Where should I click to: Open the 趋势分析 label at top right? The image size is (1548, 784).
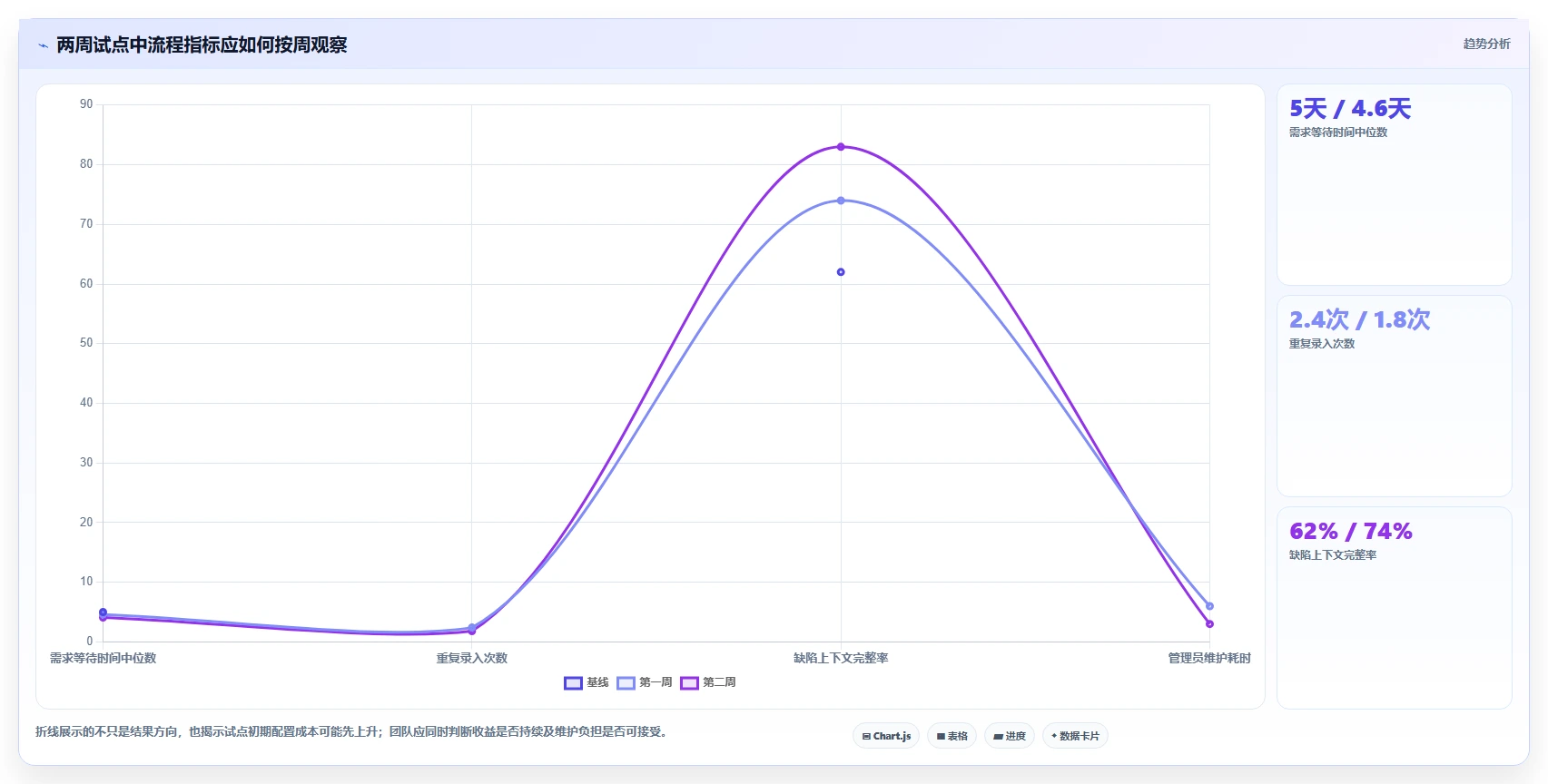(x=1486, y=44)
